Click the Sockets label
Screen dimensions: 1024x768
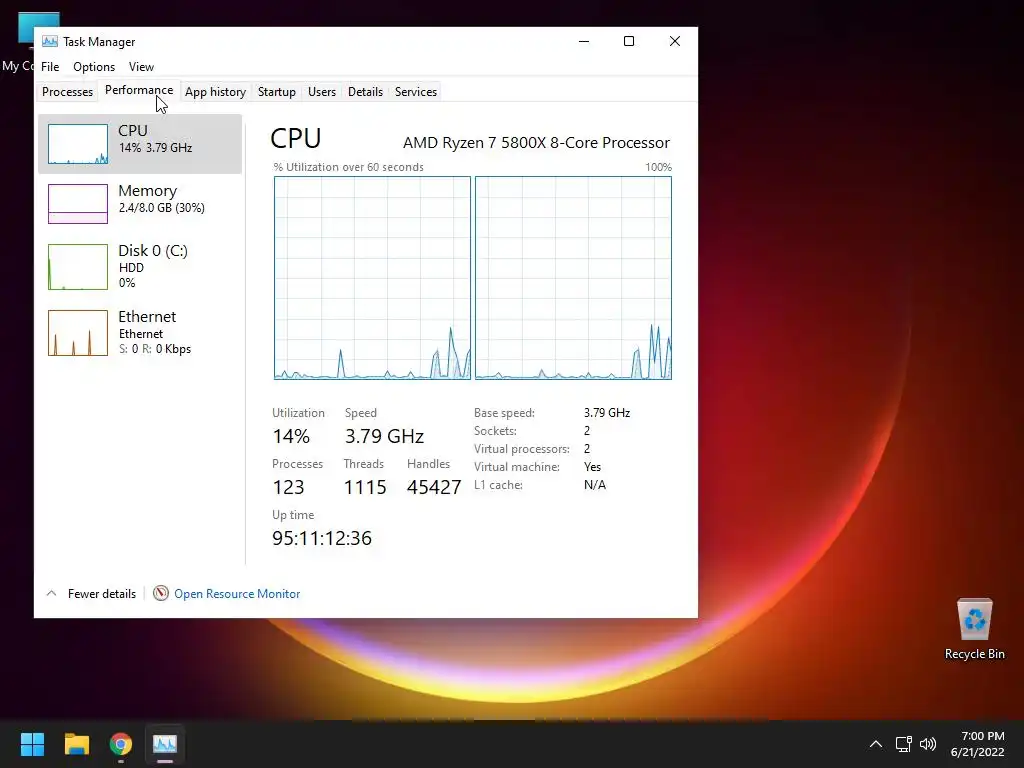495,430
